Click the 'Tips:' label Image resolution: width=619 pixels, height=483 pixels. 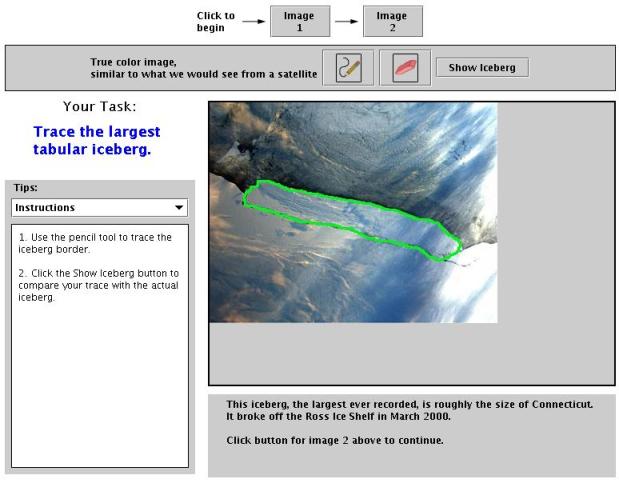click(26, 187)
